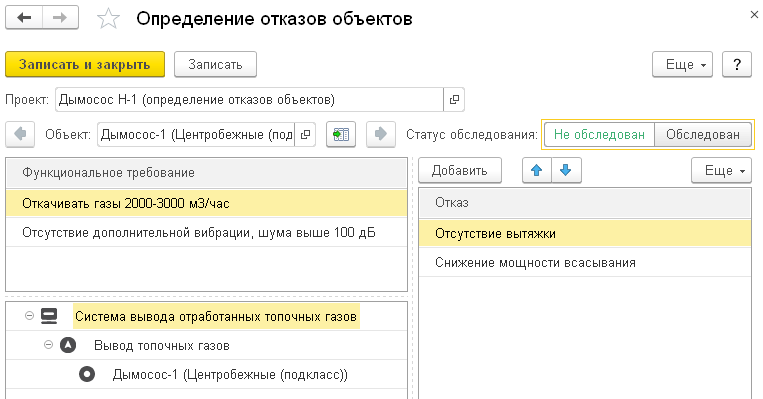Collapse Система вывода отработанных топочных газов node
Viewport: 763px width, 399px height.
tap(29, 316)
